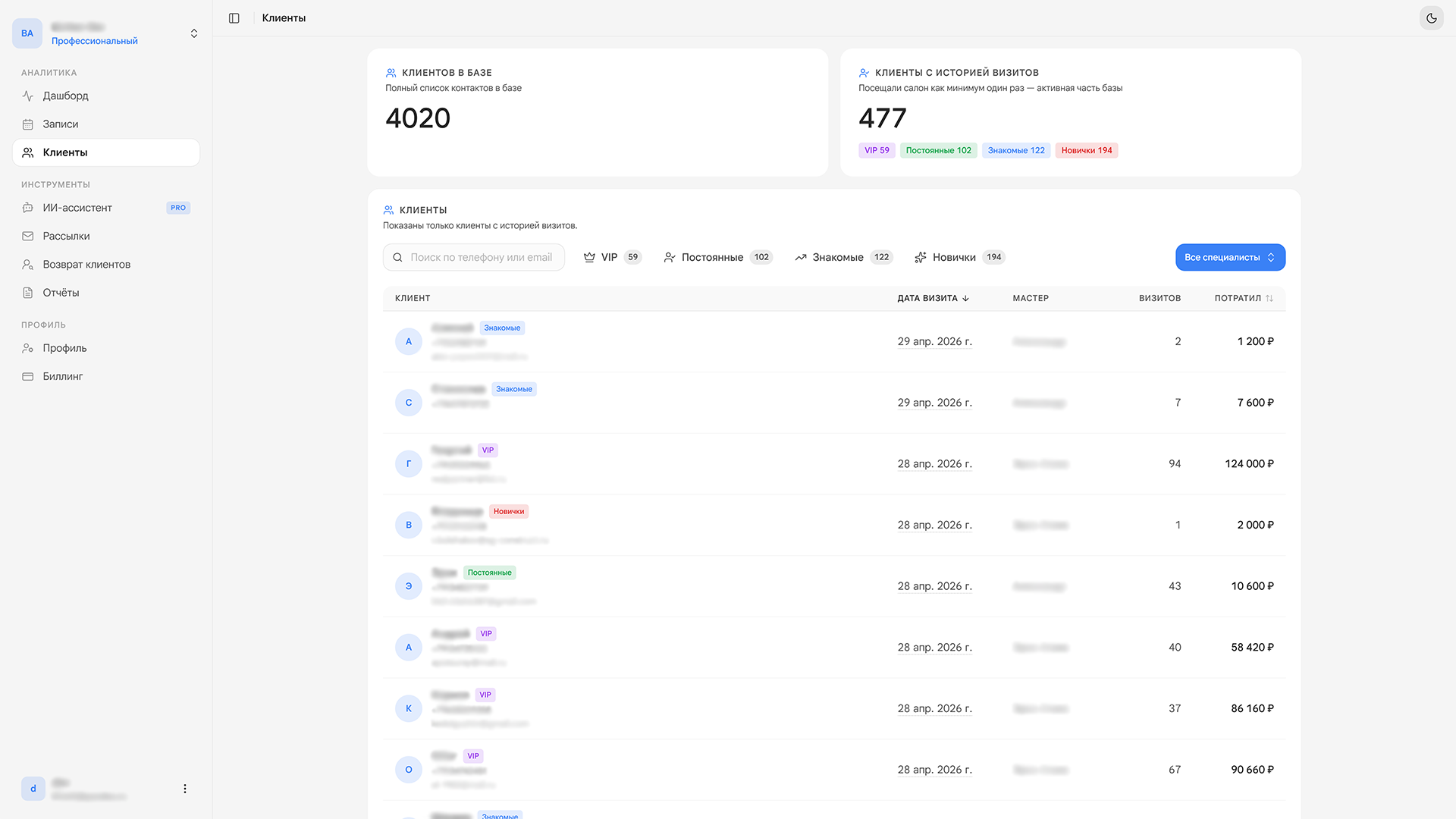Open Биллинг in sidebar
Image resolution: width=1456 pixels, height=819 pixels.
click(106, 376)
